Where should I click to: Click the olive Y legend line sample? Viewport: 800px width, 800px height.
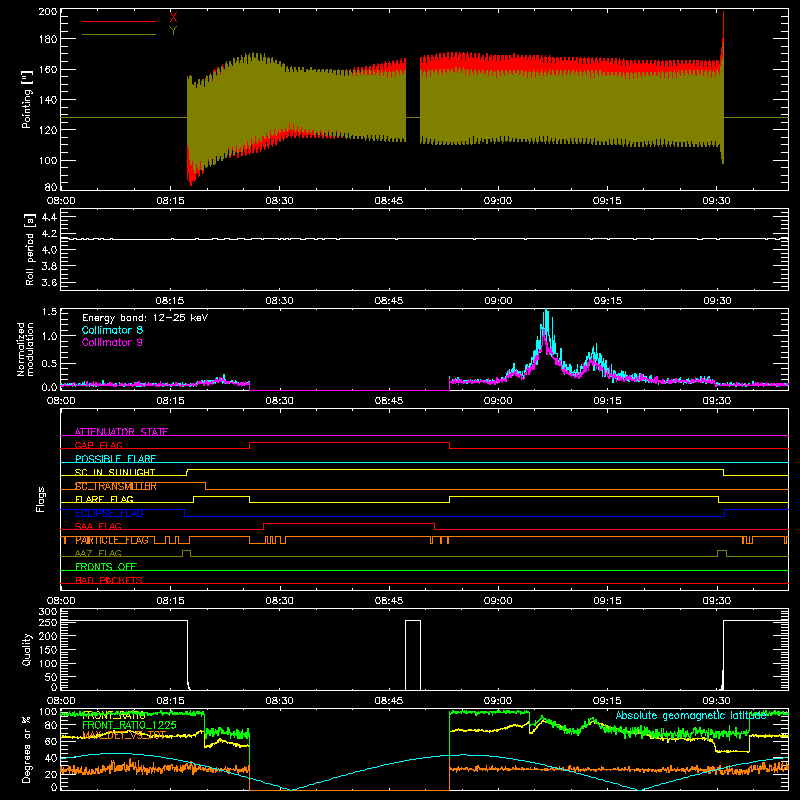click(x=119, y=35)
